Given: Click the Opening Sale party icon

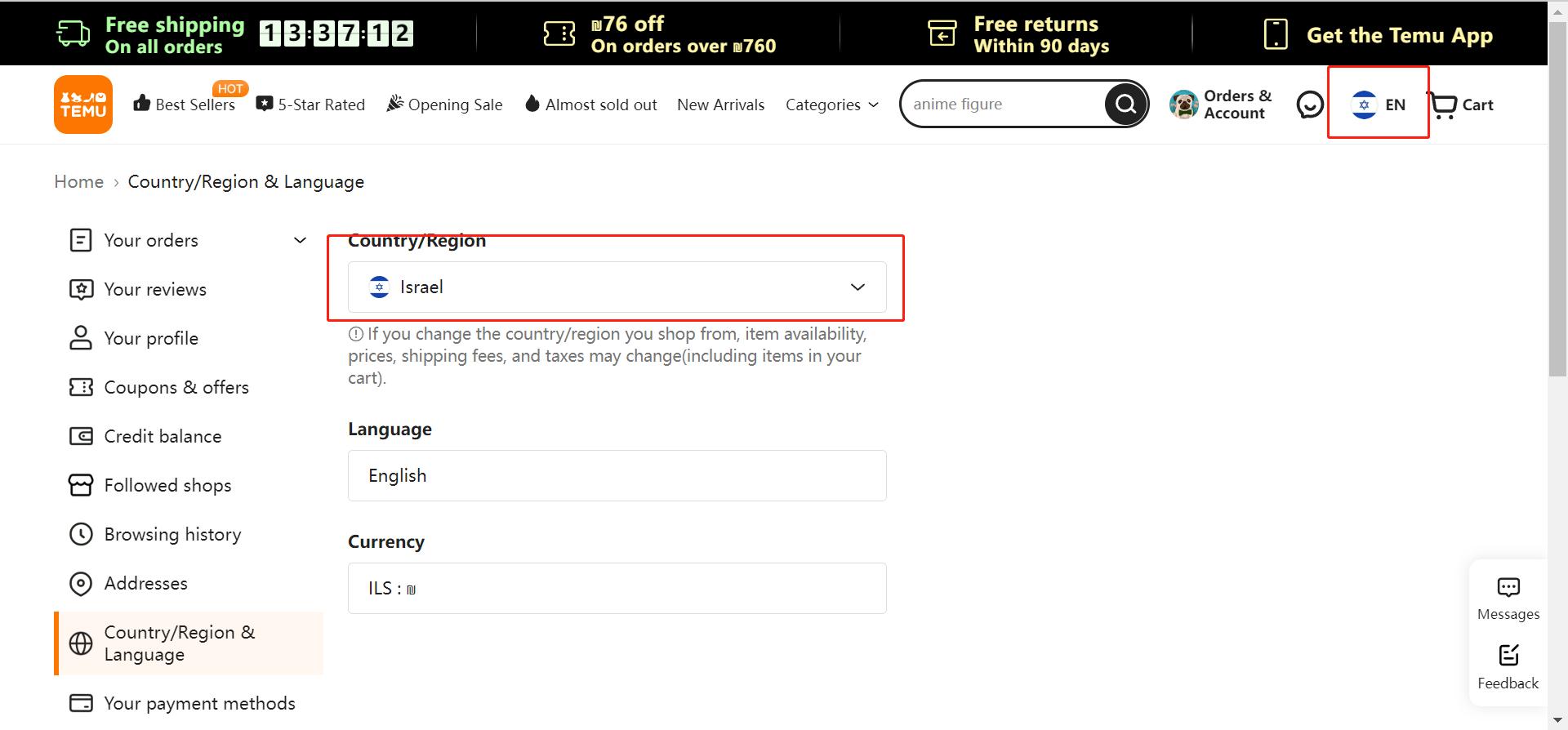Looking at the screenshot, I should [395, 103].
